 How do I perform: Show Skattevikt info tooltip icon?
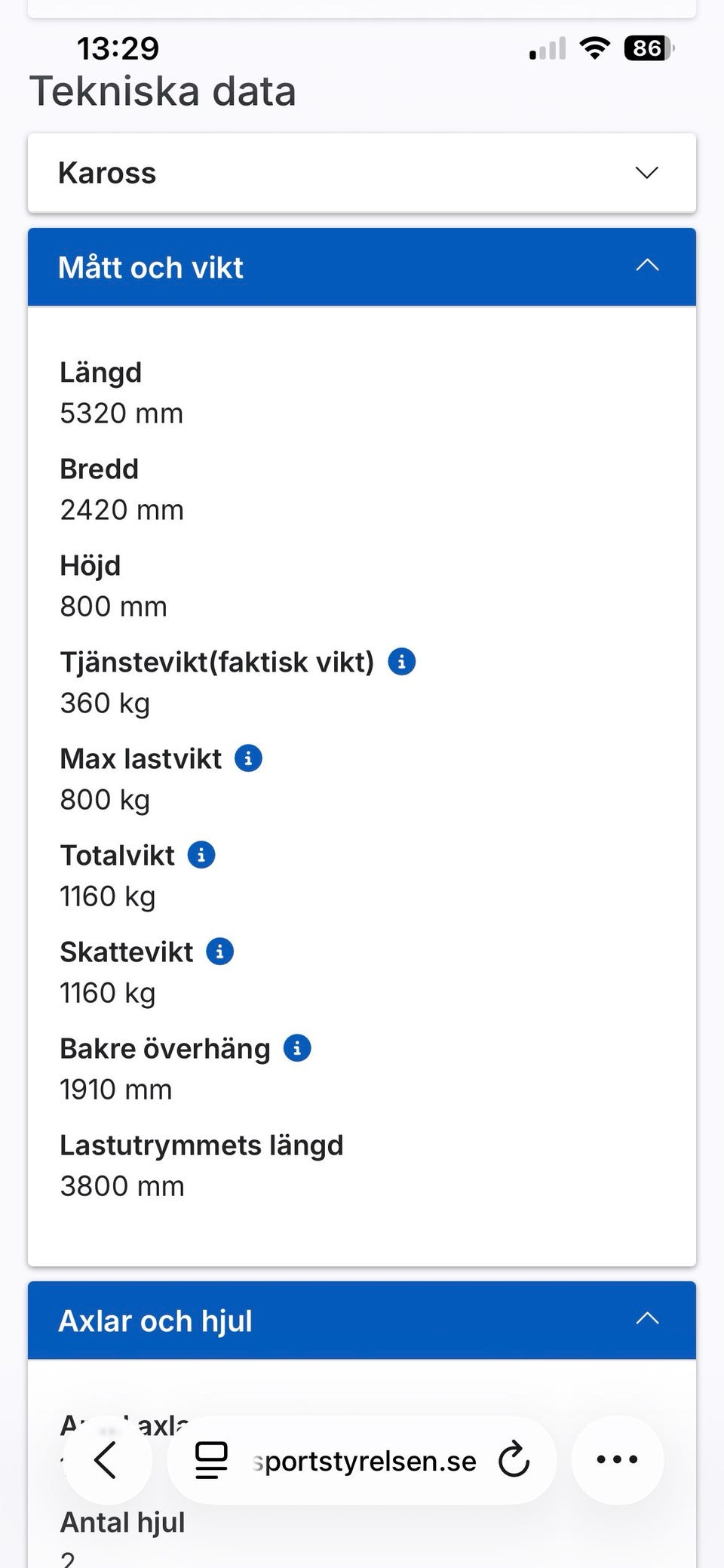point(219,952)
